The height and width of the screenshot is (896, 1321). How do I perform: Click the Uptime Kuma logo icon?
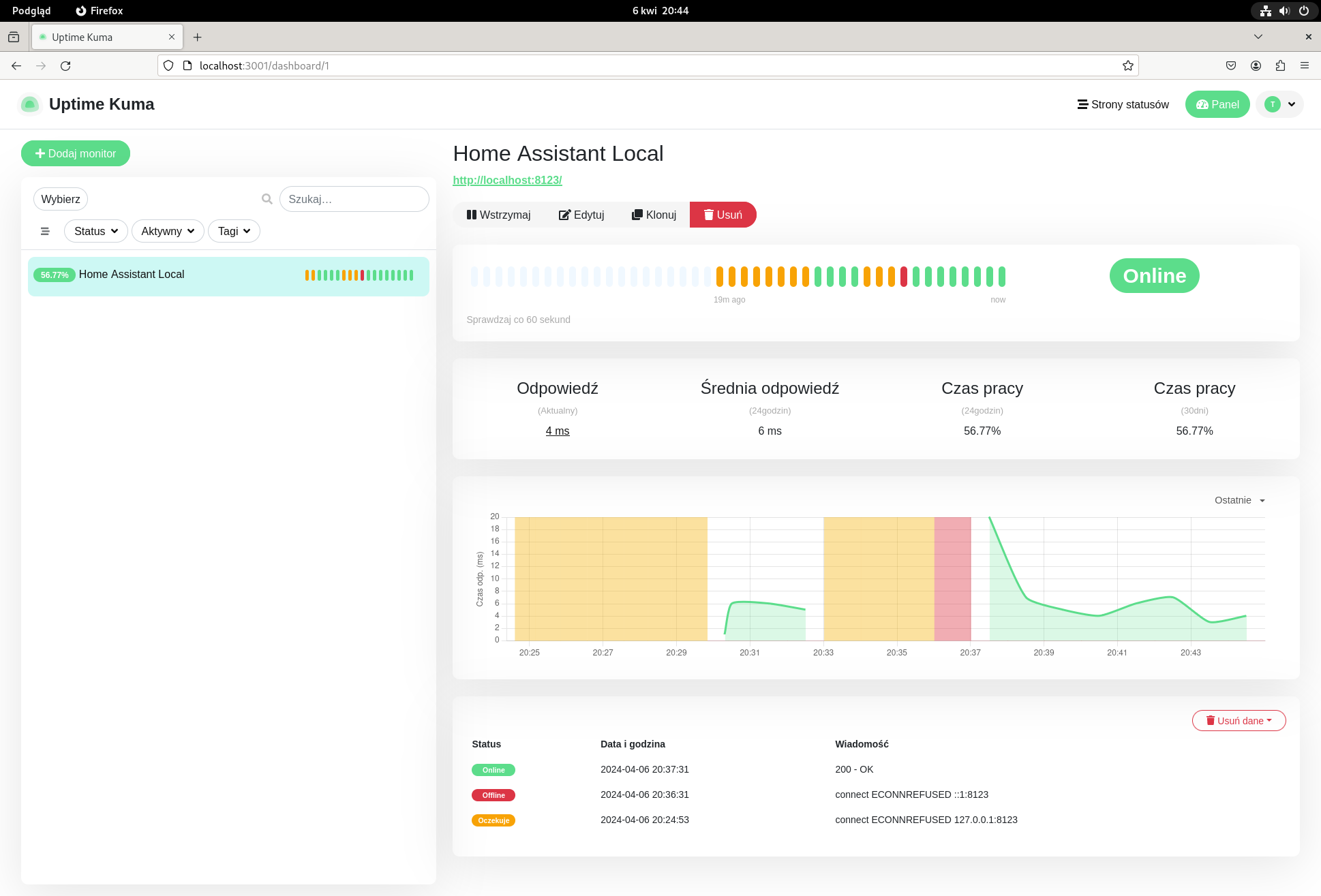tap(29, 104)
